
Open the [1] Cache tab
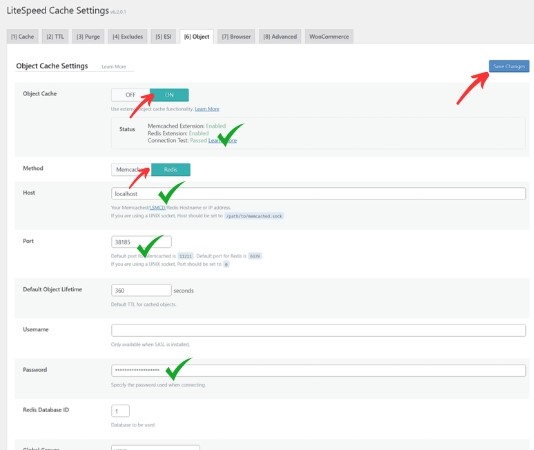(22, 36)
